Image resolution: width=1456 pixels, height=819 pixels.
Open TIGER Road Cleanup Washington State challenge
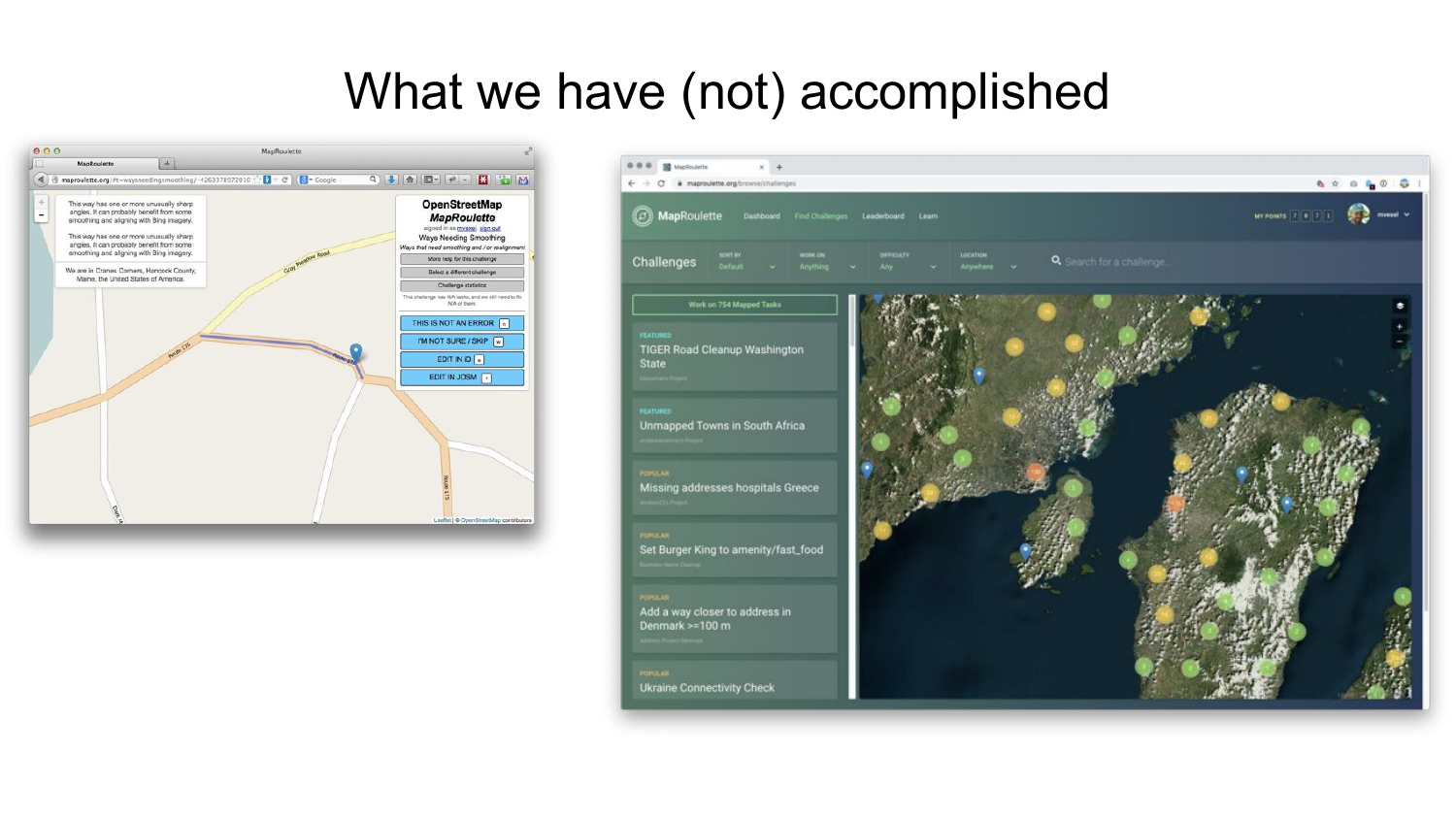coord(735,357)
